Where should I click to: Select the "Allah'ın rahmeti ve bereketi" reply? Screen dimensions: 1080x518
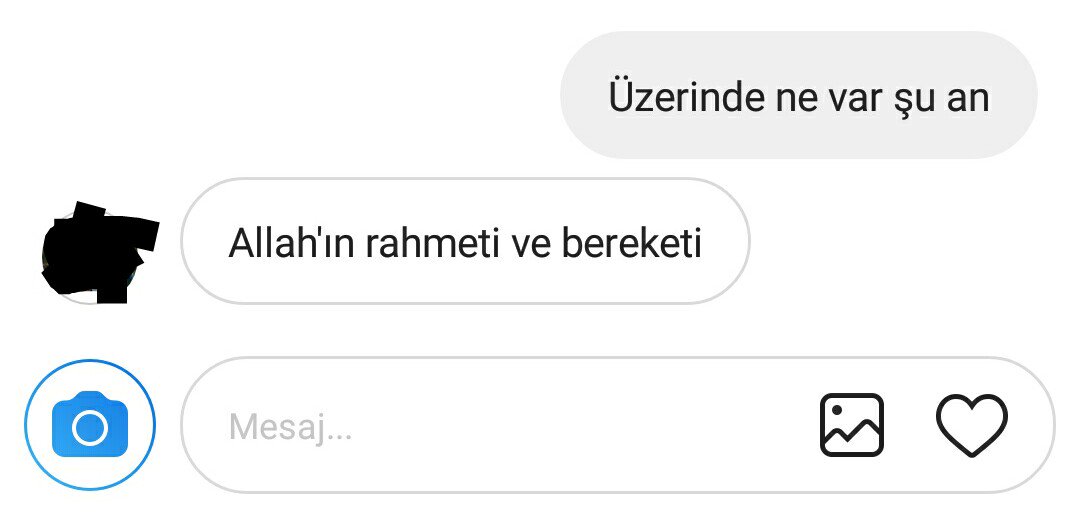pos(465,242)
